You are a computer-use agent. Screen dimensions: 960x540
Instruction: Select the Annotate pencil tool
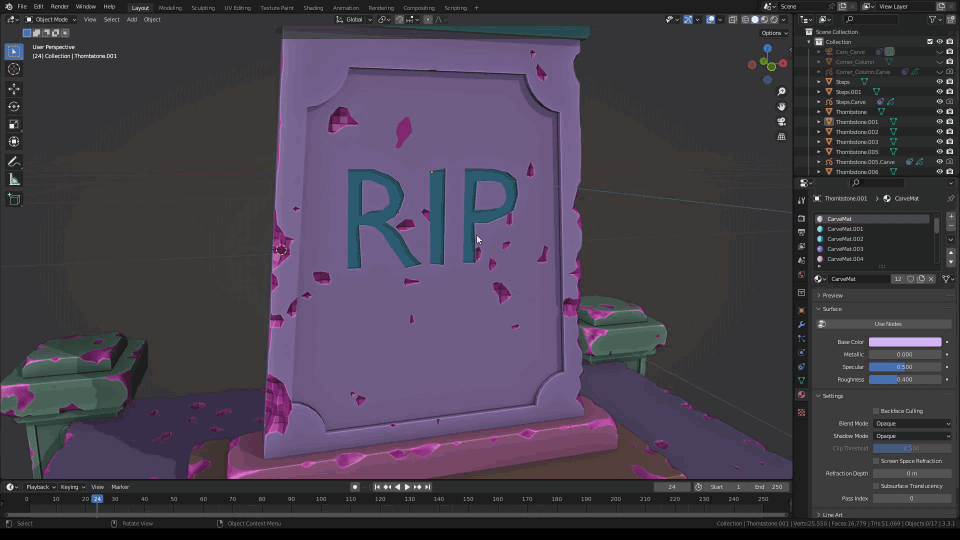click(14, 161)
